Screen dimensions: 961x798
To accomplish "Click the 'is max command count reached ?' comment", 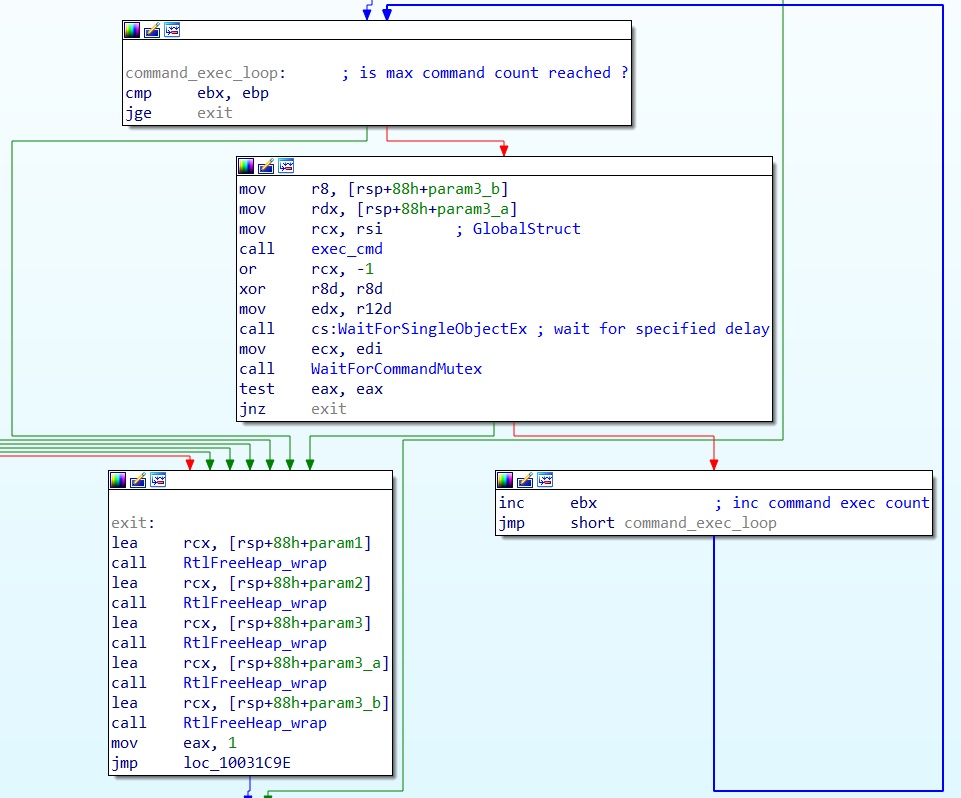I will (x=485, y=73).
